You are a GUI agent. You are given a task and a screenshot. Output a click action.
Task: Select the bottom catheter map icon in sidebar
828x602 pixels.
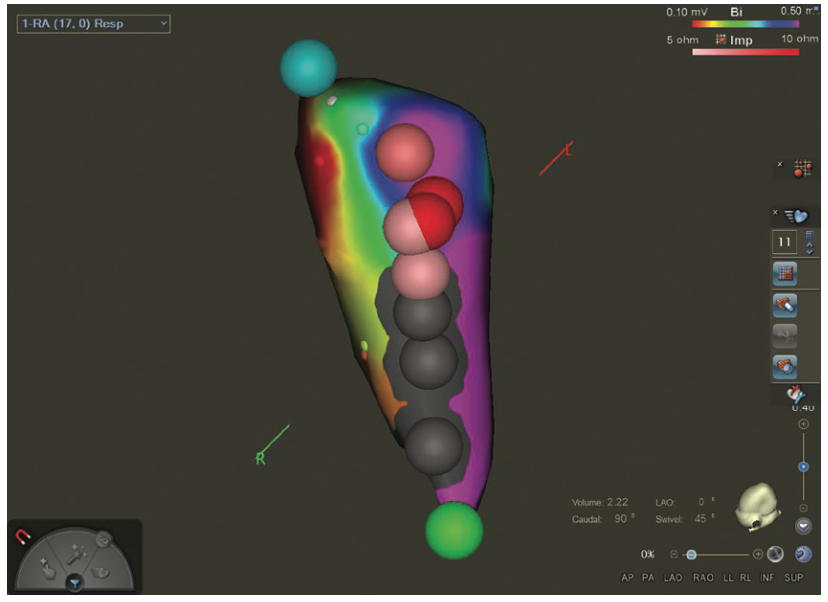(x=784, y=366)
